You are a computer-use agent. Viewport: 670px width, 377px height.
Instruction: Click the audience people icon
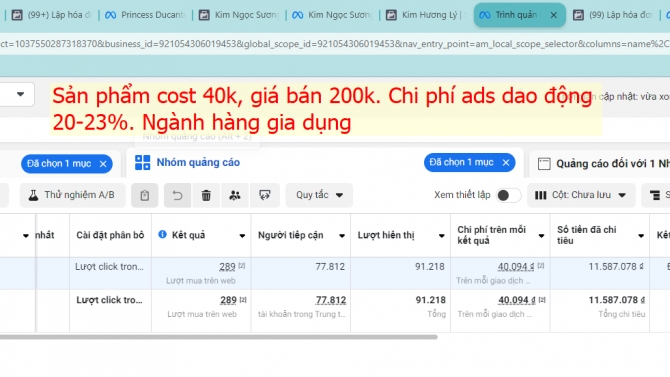pos(235,195)
